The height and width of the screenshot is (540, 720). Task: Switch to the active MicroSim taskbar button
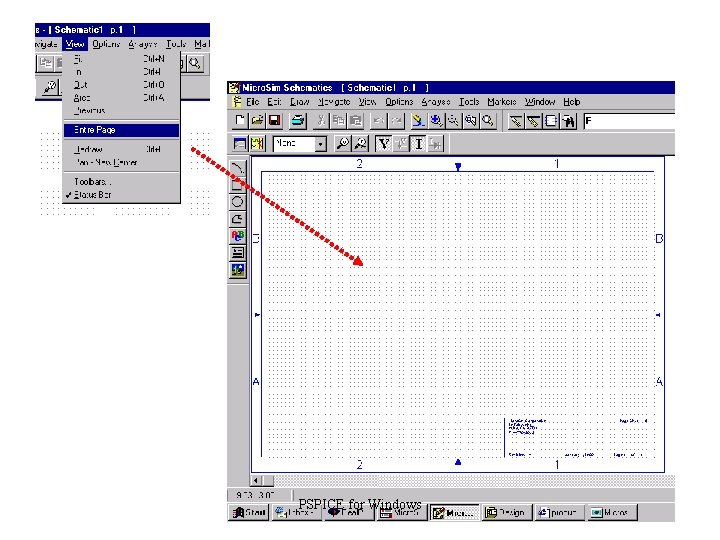tap(455, 512)
